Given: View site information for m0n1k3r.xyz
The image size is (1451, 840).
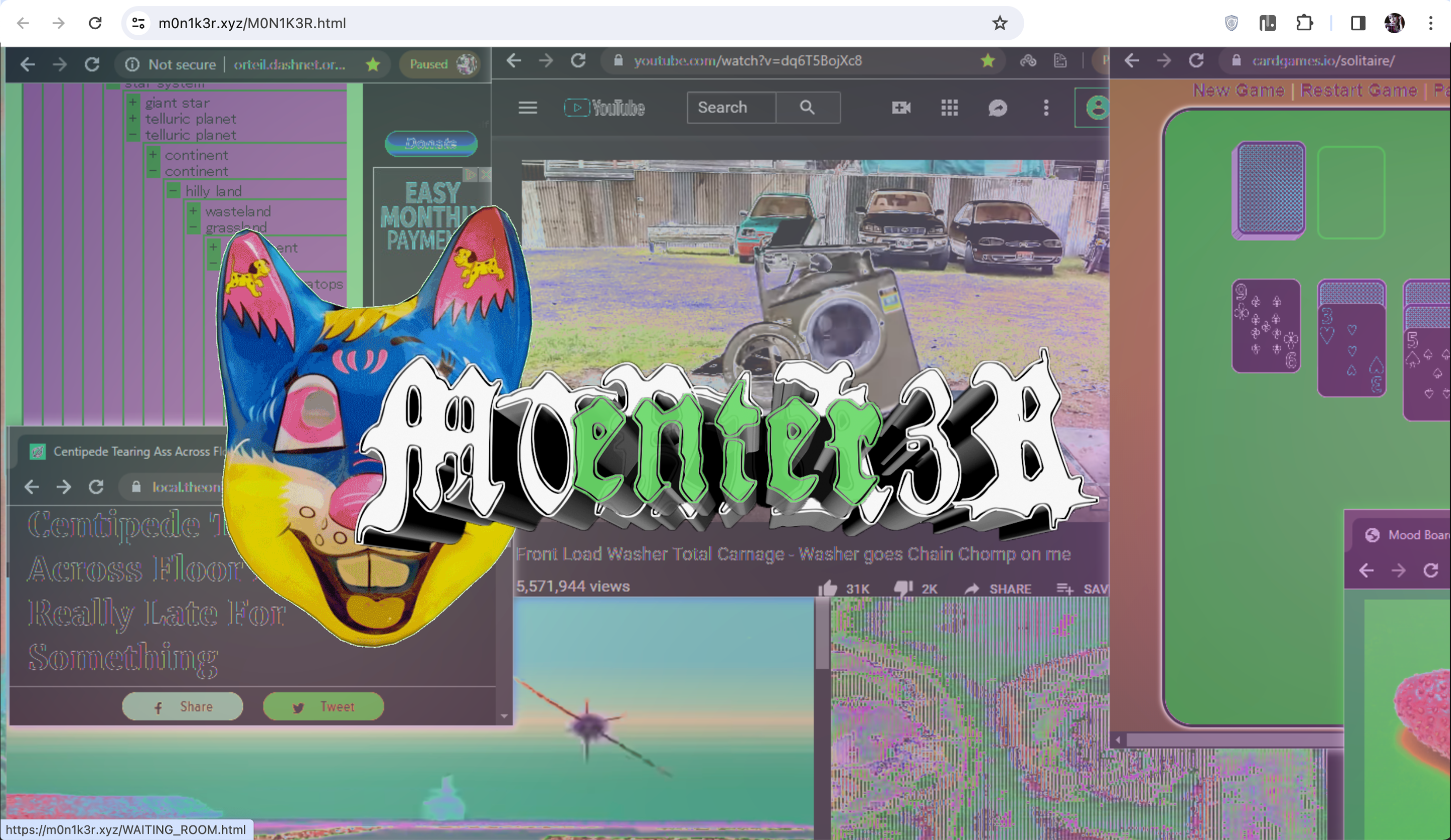Looking at the screenshot, I should pyautogui.click(x=138, y=23).
